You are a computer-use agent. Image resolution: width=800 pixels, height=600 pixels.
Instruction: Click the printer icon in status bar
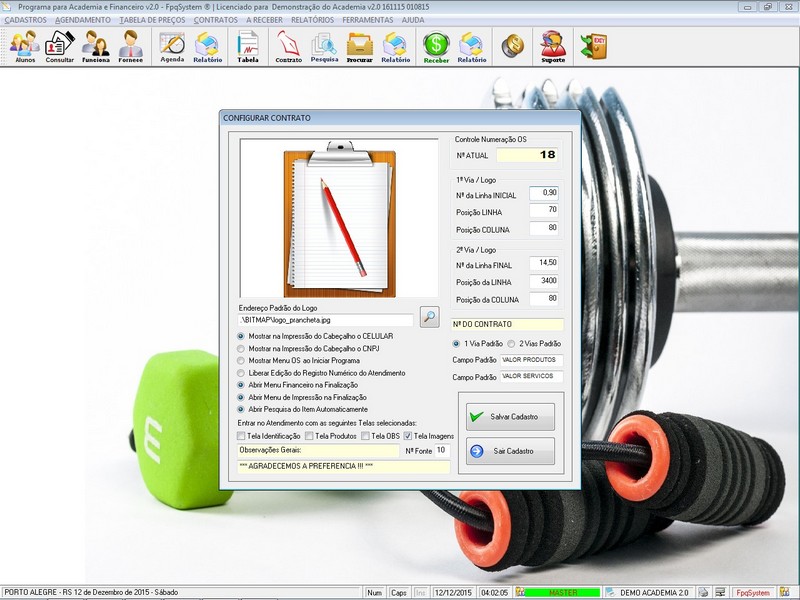click(x=703, y=592)
